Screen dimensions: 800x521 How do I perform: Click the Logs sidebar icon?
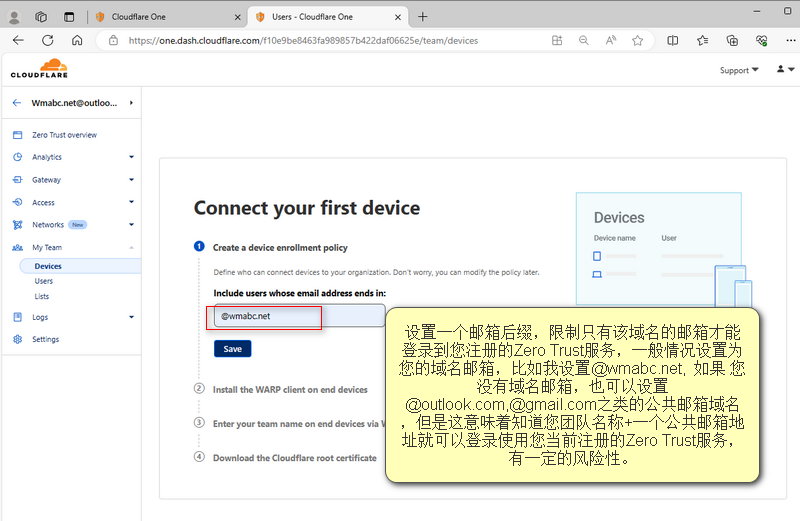[x=17, y=317]
